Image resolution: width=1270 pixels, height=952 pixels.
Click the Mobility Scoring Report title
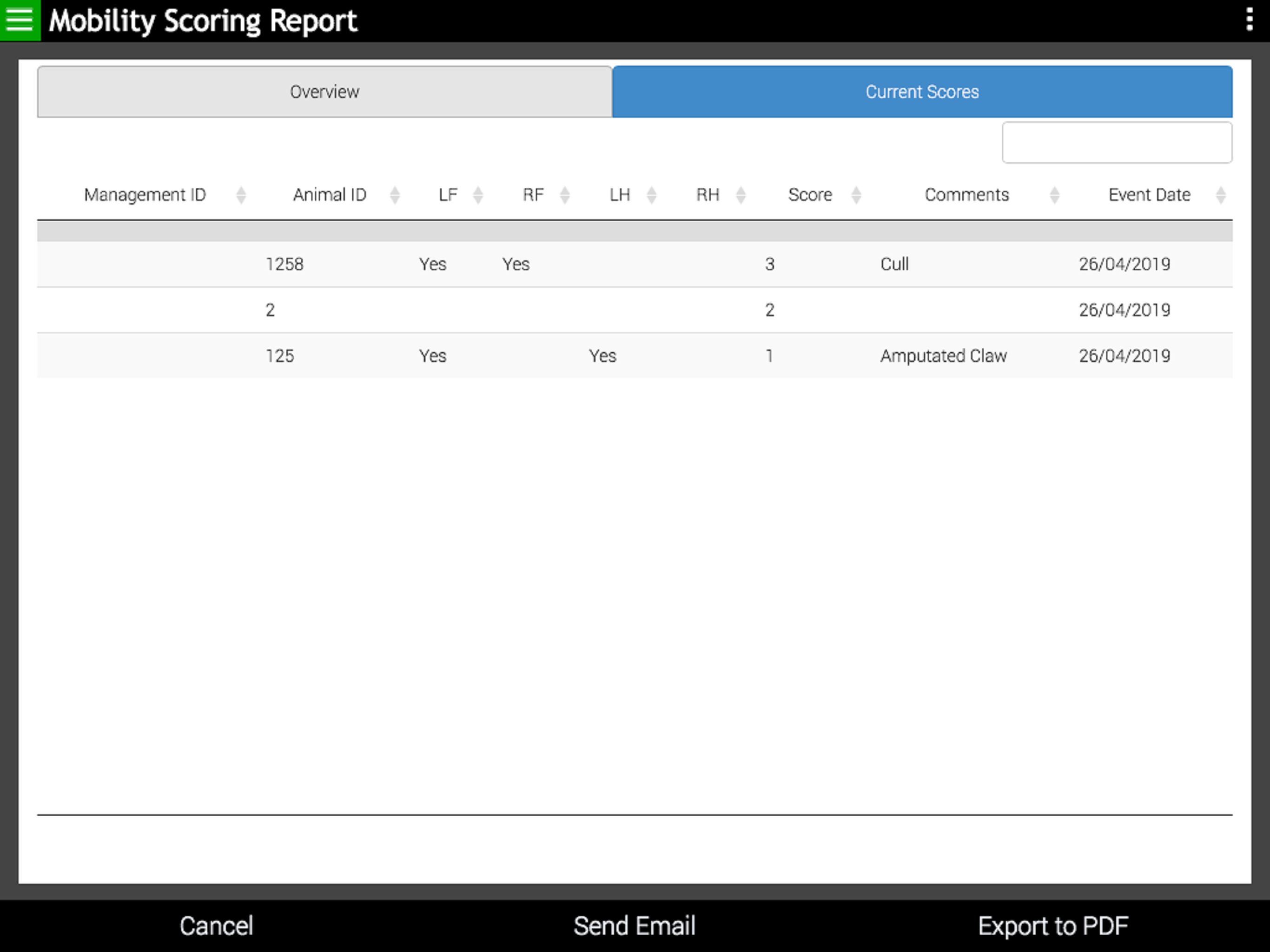click(203, 21)
